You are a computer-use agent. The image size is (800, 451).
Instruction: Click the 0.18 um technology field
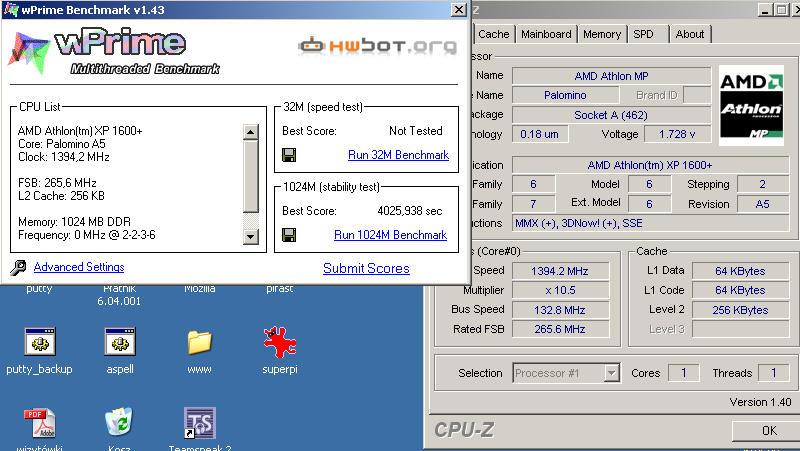(540, 134)
